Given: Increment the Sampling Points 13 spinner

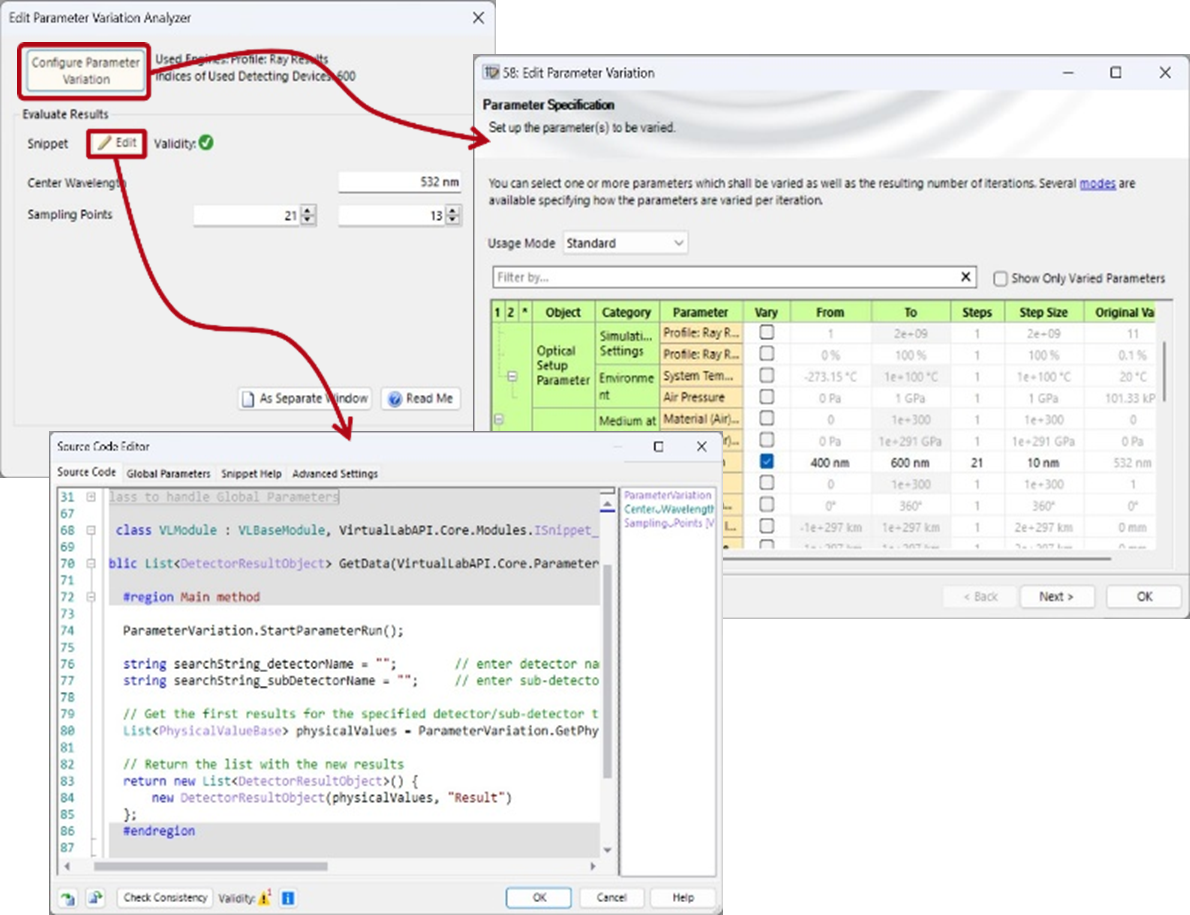Looking at the screenshot, I should coord(452,210).
